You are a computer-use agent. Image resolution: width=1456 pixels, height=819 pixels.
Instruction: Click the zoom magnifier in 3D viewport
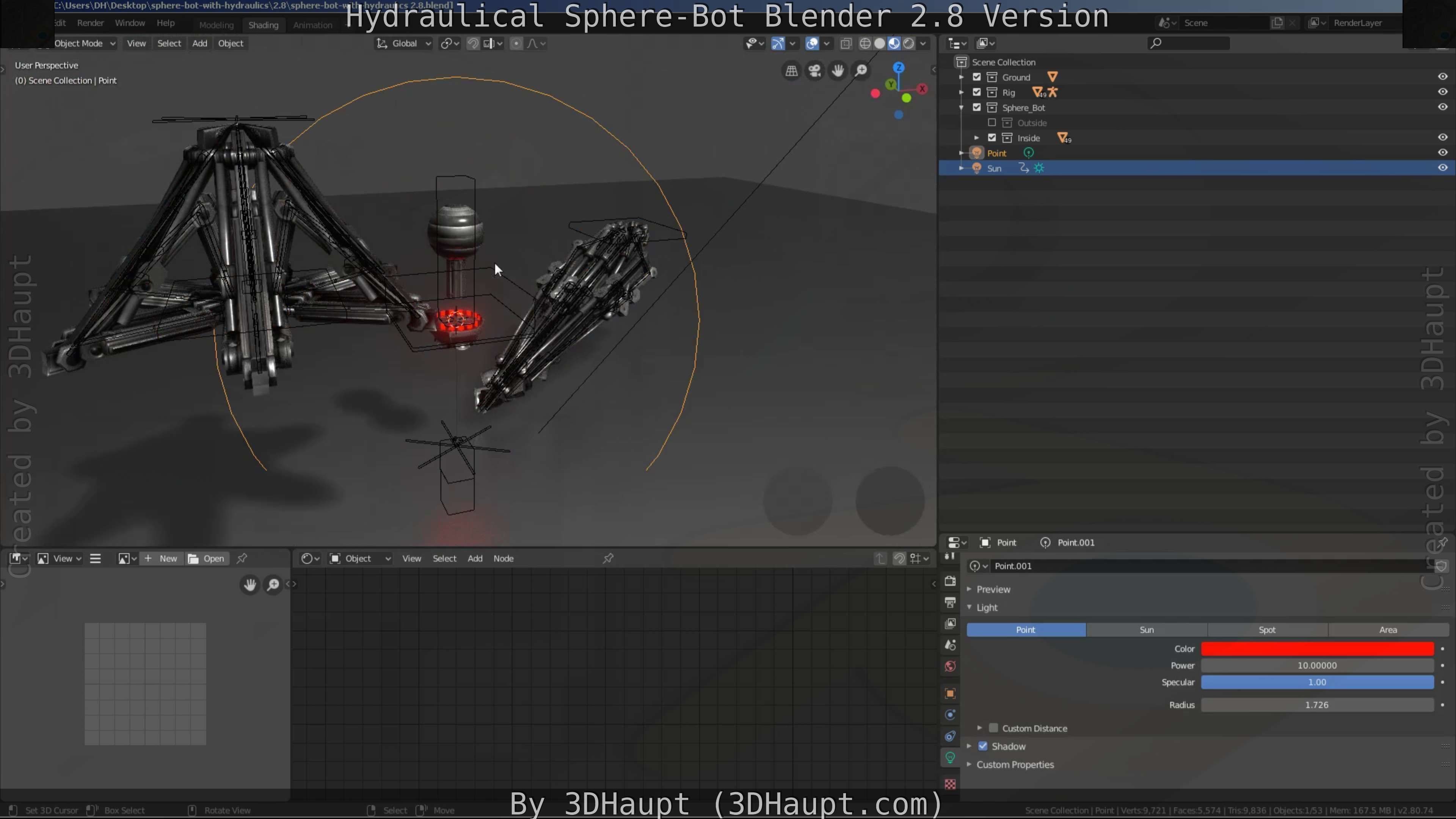tap(861, 71)
